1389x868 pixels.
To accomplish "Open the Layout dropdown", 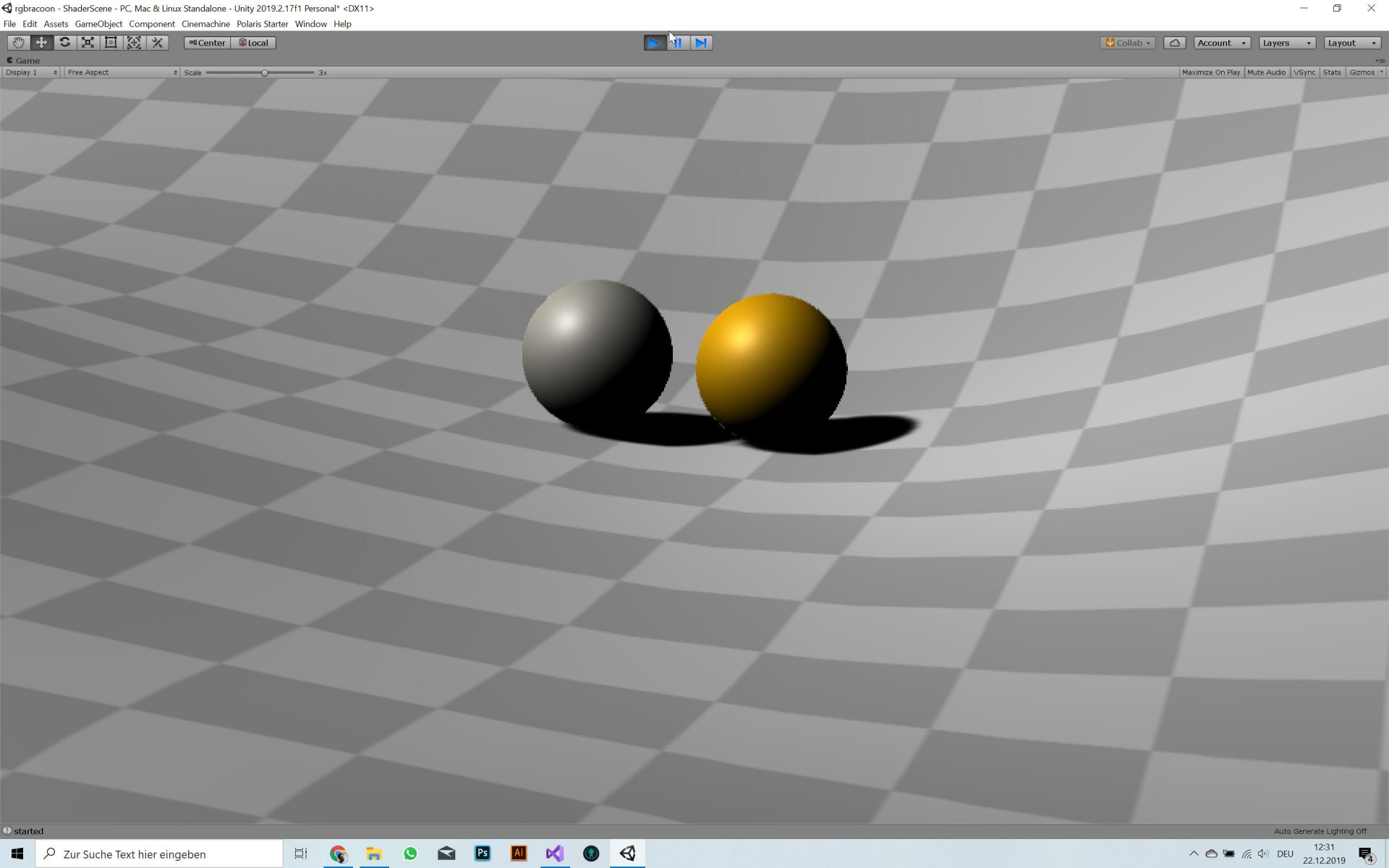I will pyautogui.click(x=1351, y=43).
